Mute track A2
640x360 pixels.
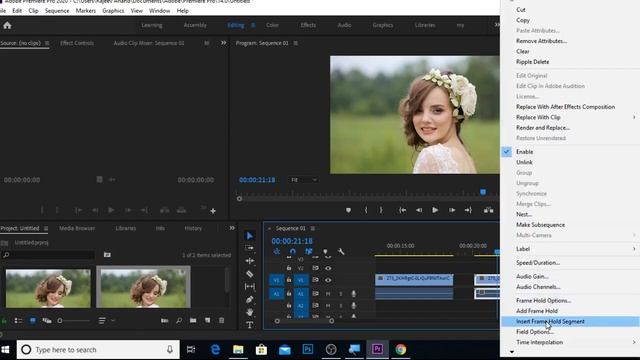coord(328,305)
